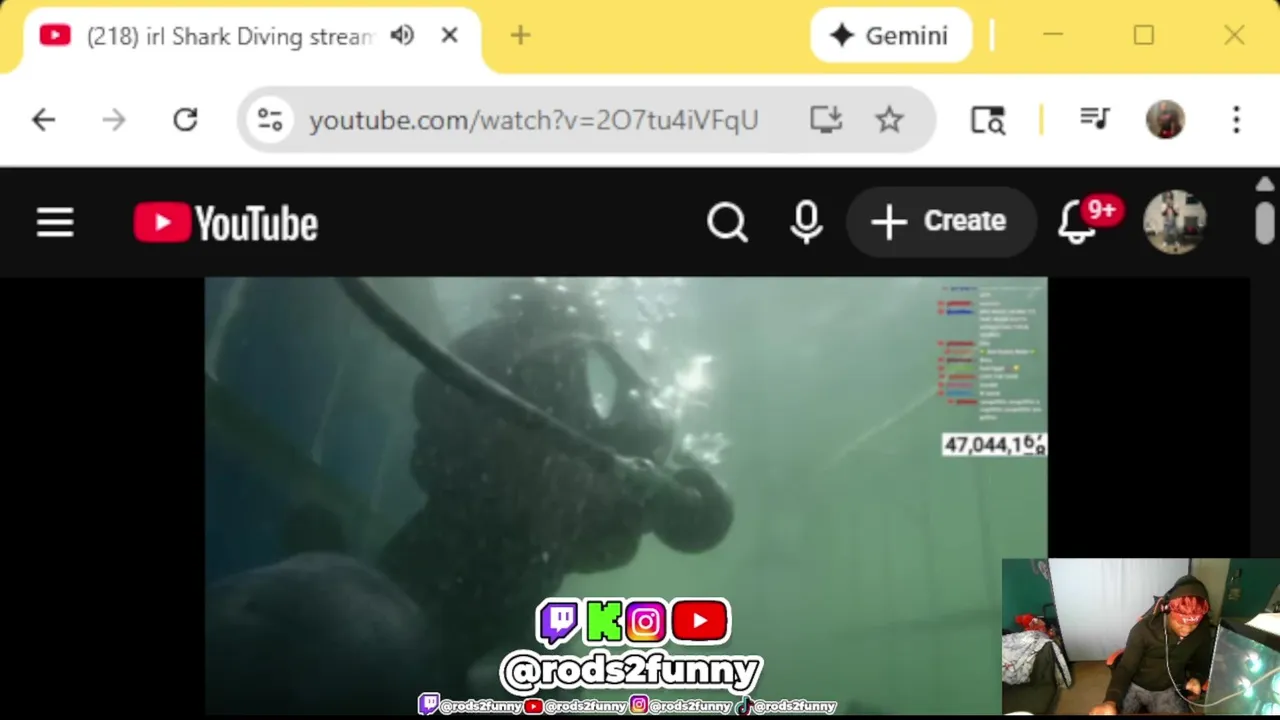This screenshot has width=1280, height=720.
Task: Open the YouTube hamburger guide menu
Action: point(55,222)
